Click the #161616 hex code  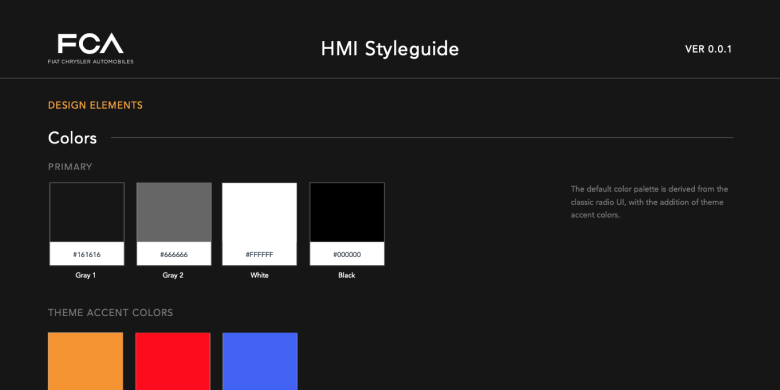[x=87, y=255]
